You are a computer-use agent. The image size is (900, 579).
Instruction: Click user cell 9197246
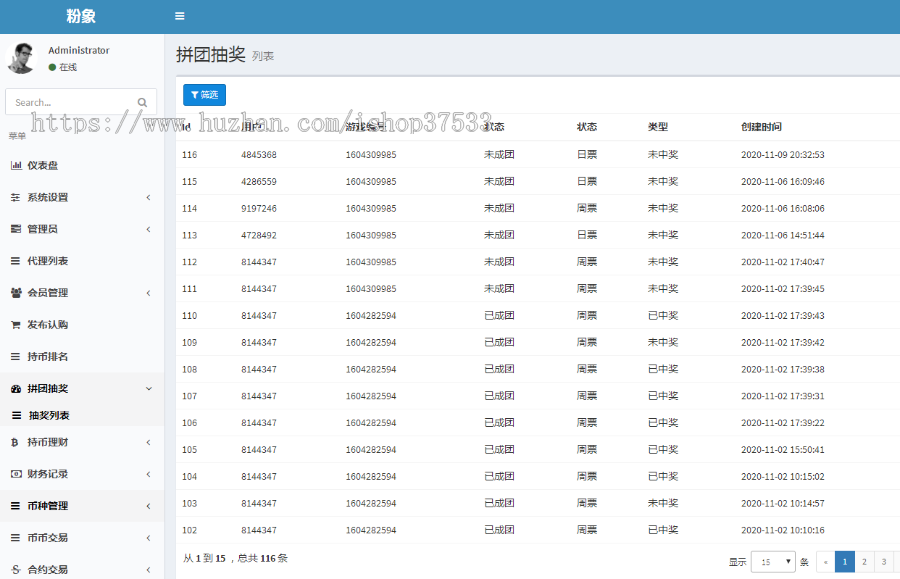259,209
